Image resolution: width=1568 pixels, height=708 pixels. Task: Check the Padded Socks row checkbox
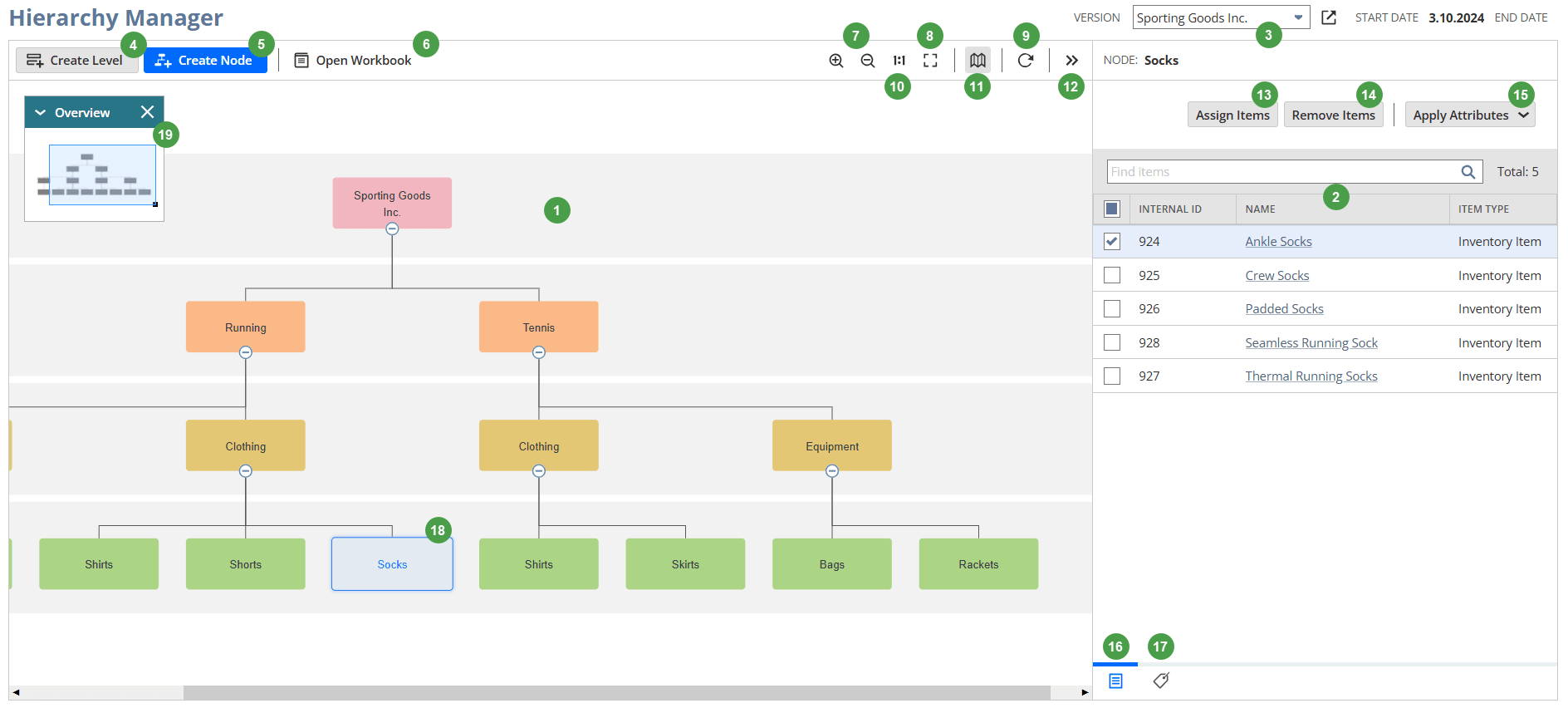point(1112,309)
